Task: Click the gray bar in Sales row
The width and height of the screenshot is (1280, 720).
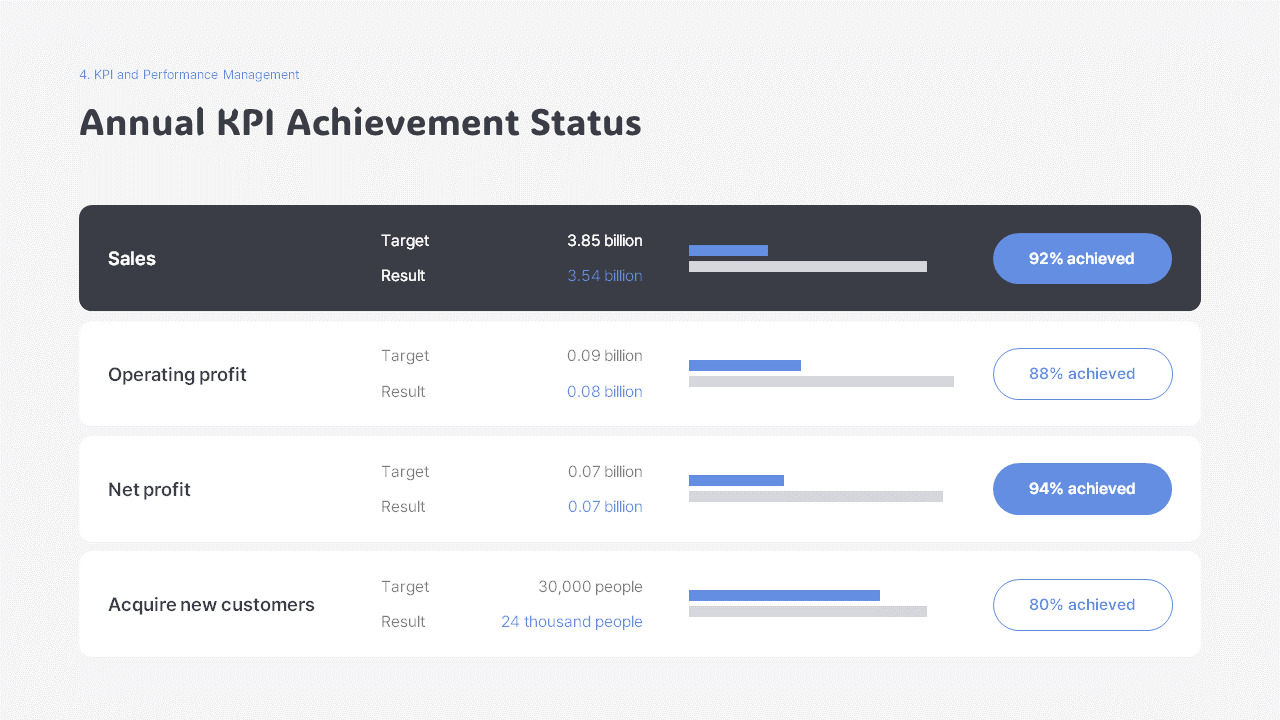Action: 808,267
